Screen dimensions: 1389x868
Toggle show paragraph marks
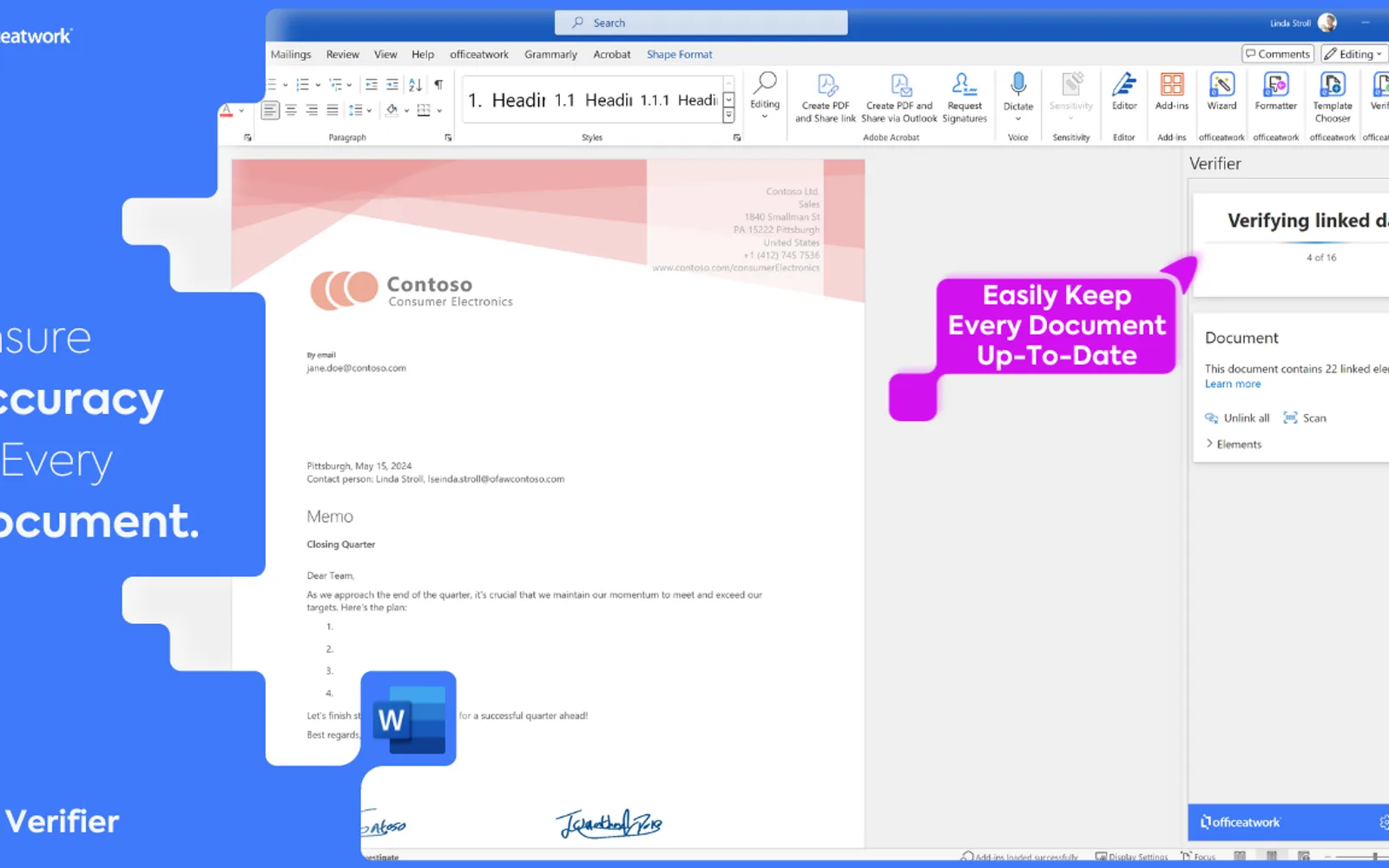[438, 84]
